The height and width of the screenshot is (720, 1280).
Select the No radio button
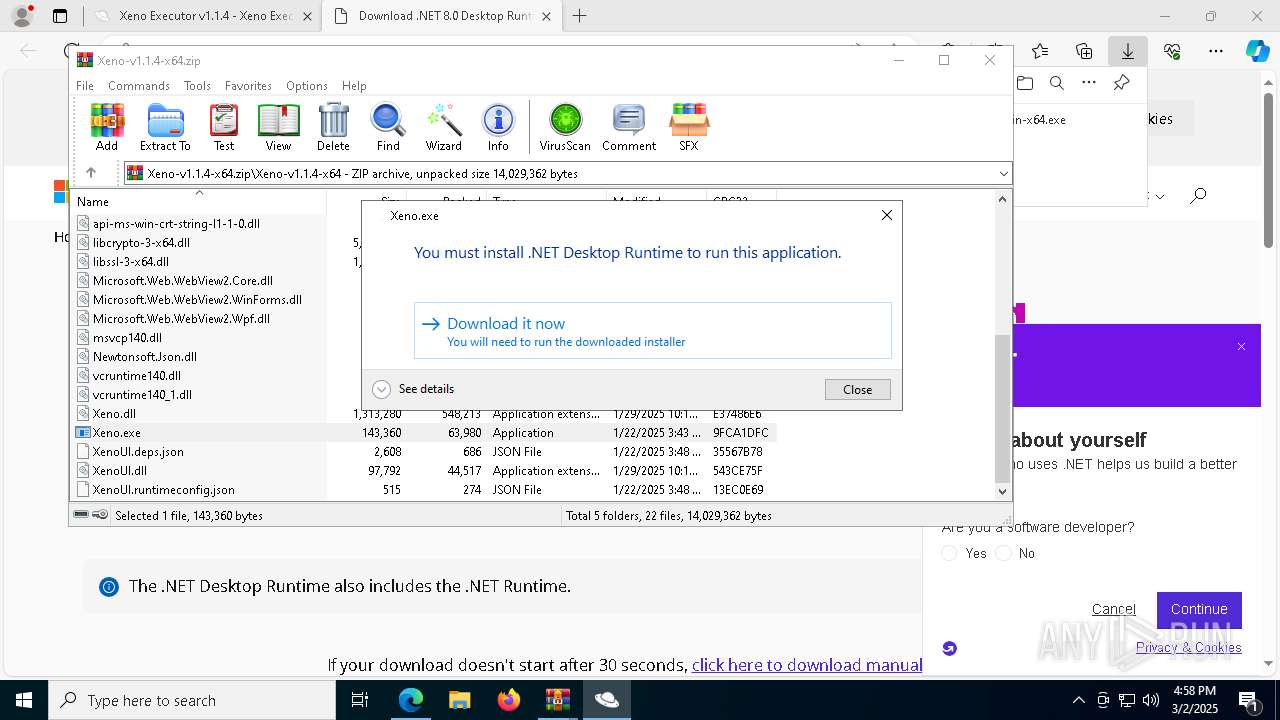point(1004,553)
